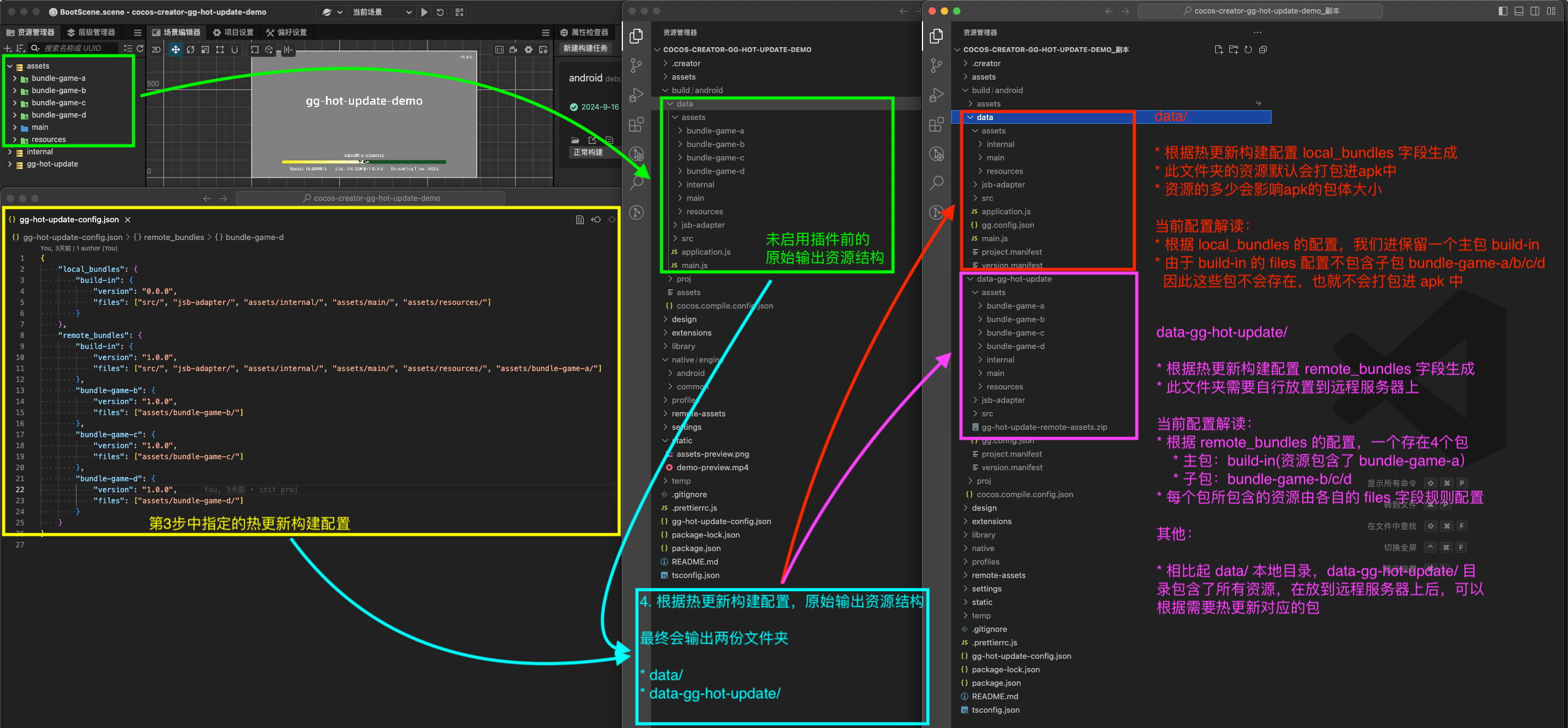Click the scene gizmo settings gear icon
The image size is (1568, 728).
[528, 50]
